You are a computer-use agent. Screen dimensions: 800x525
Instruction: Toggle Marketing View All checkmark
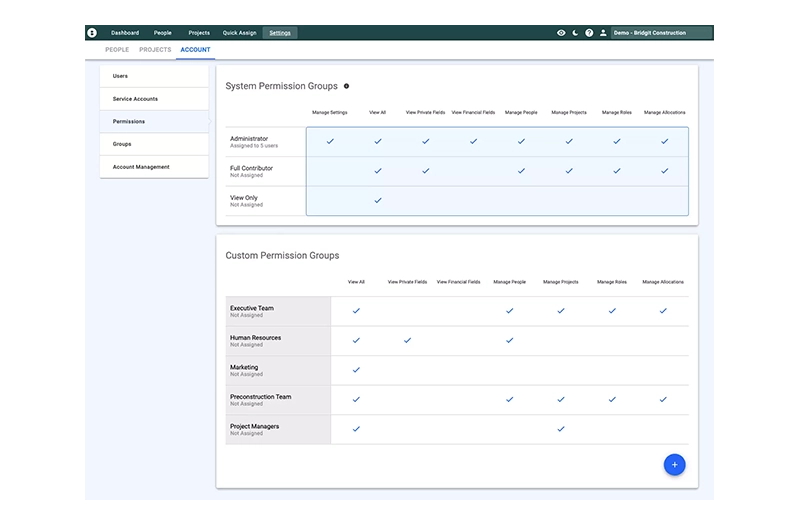coord(356,370)
